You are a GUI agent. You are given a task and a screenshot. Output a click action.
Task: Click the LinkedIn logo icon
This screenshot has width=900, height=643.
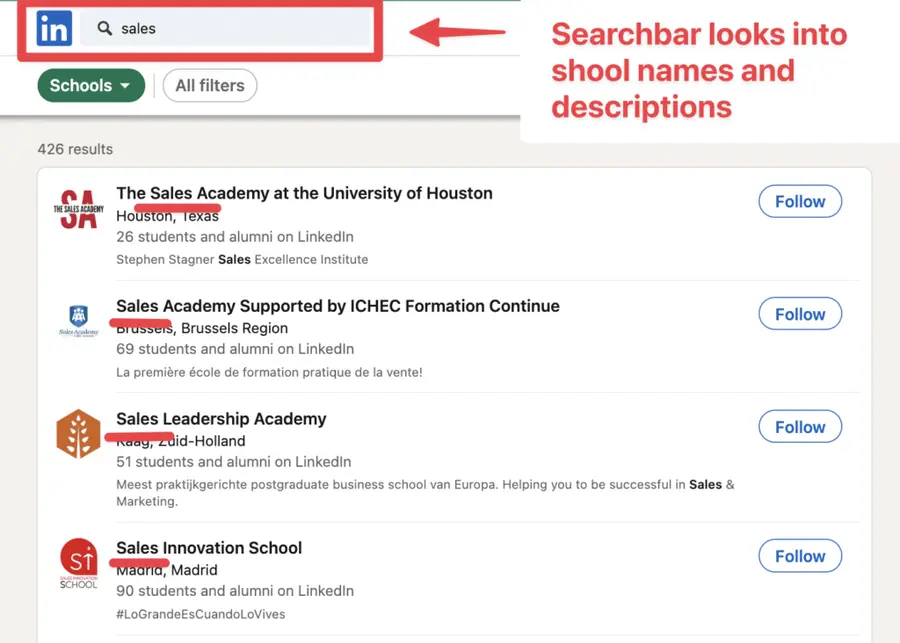click(x=53, y=28)
